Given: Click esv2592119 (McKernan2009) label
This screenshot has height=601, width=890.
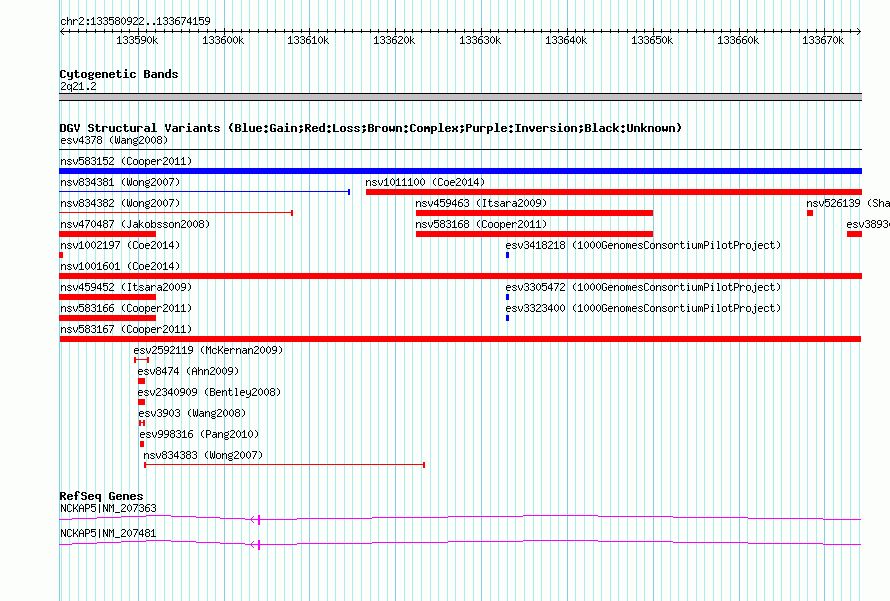Looking at the screenshot, I should pos(208,350).
